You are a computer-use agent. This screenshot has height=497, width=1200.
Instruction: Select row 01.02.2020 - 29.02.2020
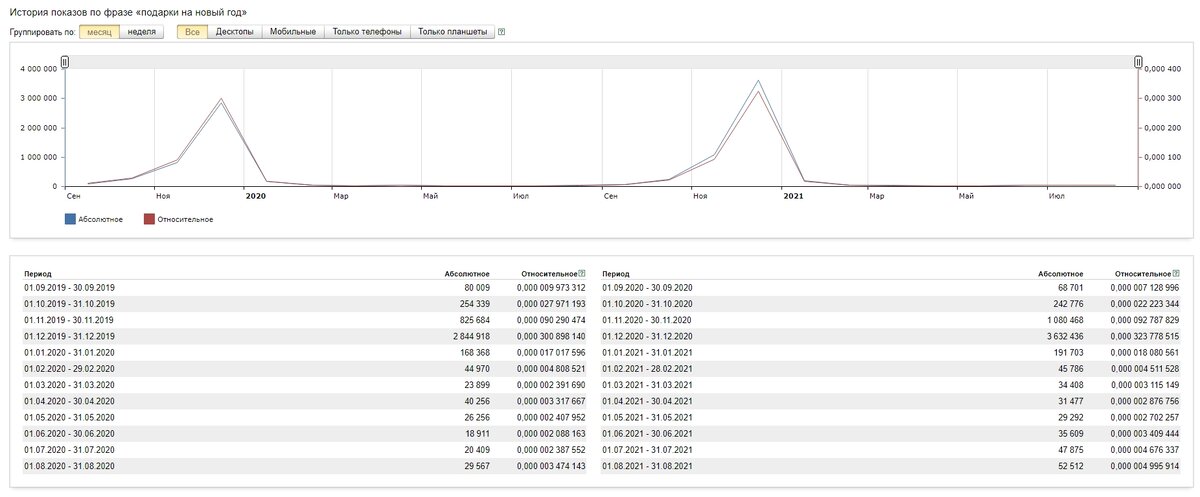click(305, 368)
